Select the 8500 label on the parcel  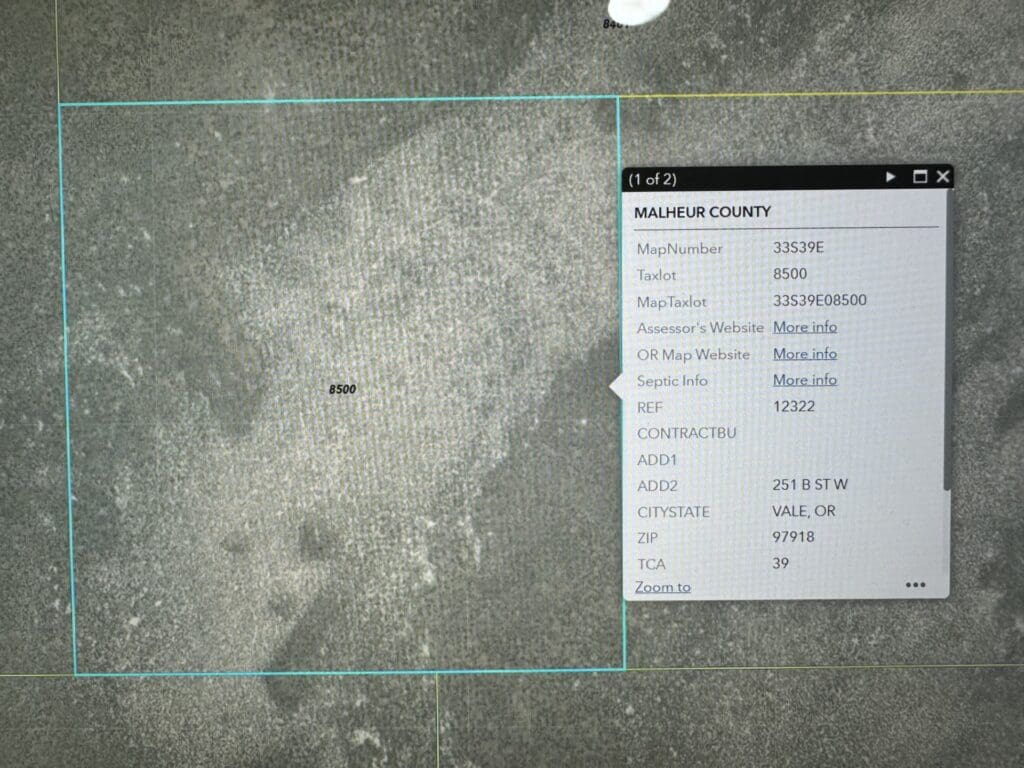pyautogui.click(x=341, y=389)
